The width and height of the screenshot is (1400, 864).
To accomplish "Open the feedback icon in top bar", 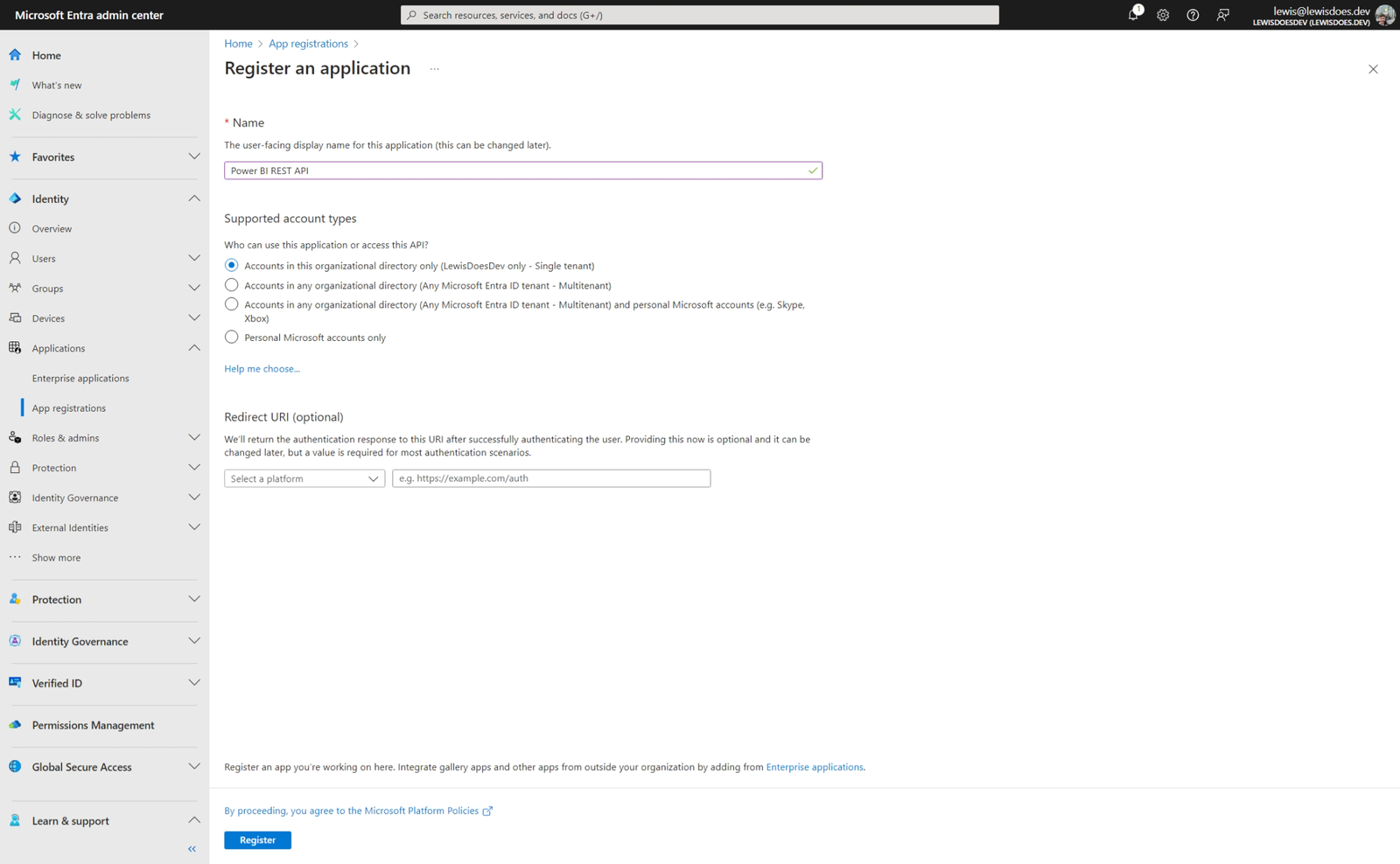I will click(x=1222, y=15).
